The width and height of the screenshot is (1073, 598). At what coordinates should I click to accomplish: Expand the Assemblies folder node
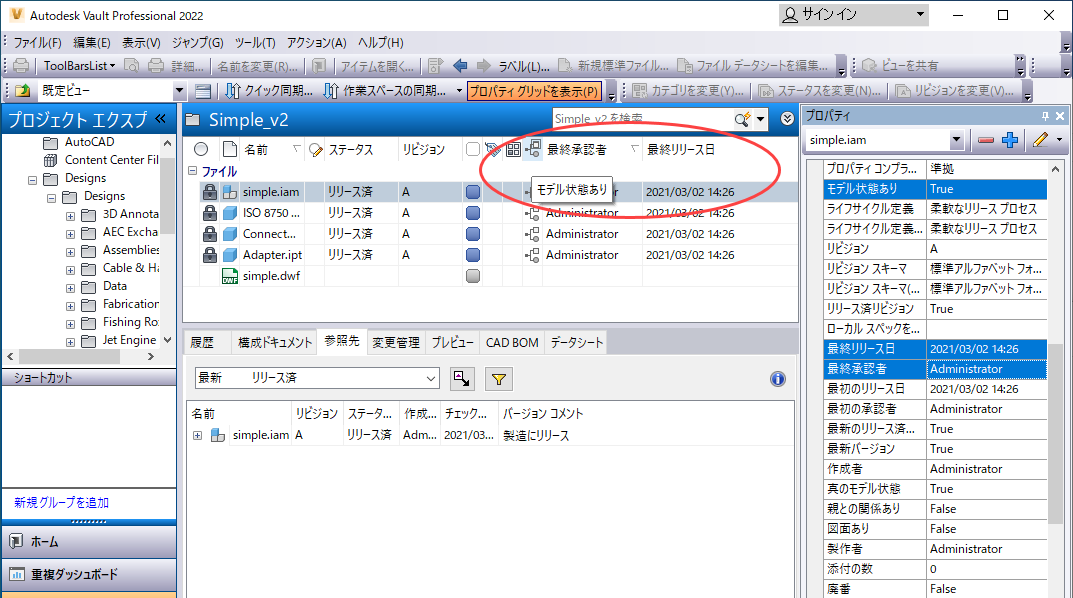(x=70, y=252)
